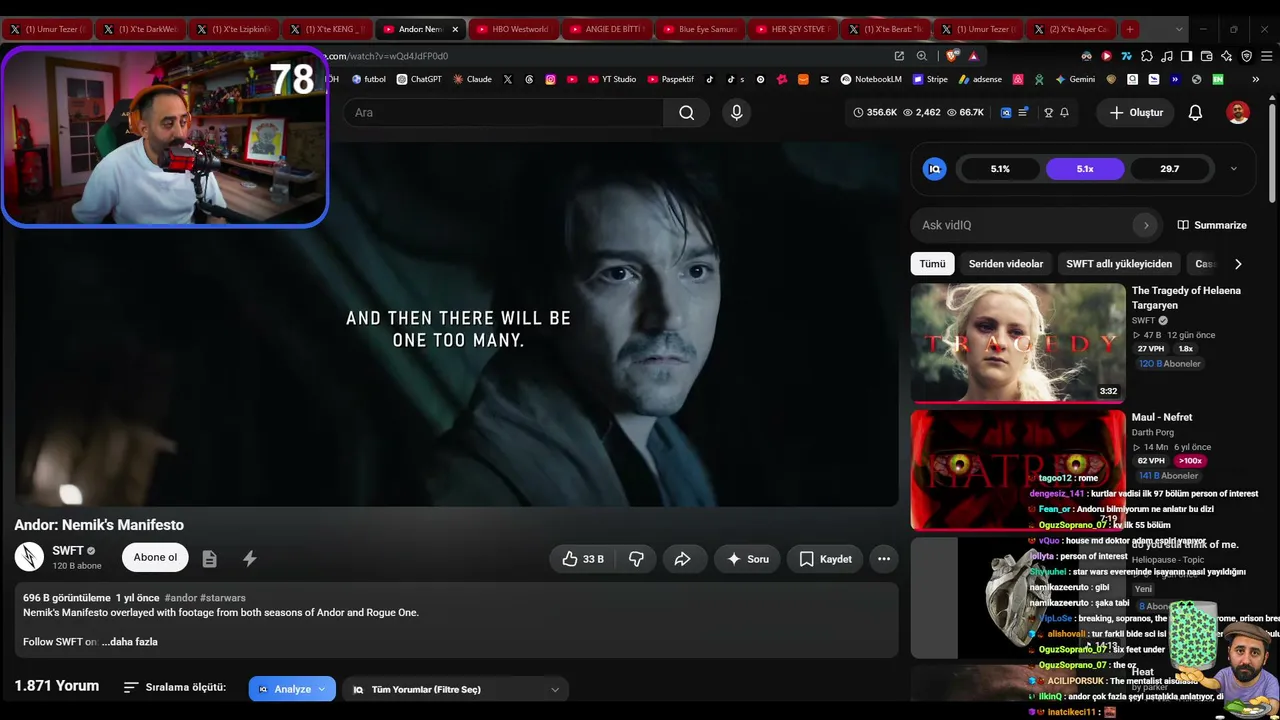
Task: Open the account avatar menu
Action: (x=1238, y=113)
